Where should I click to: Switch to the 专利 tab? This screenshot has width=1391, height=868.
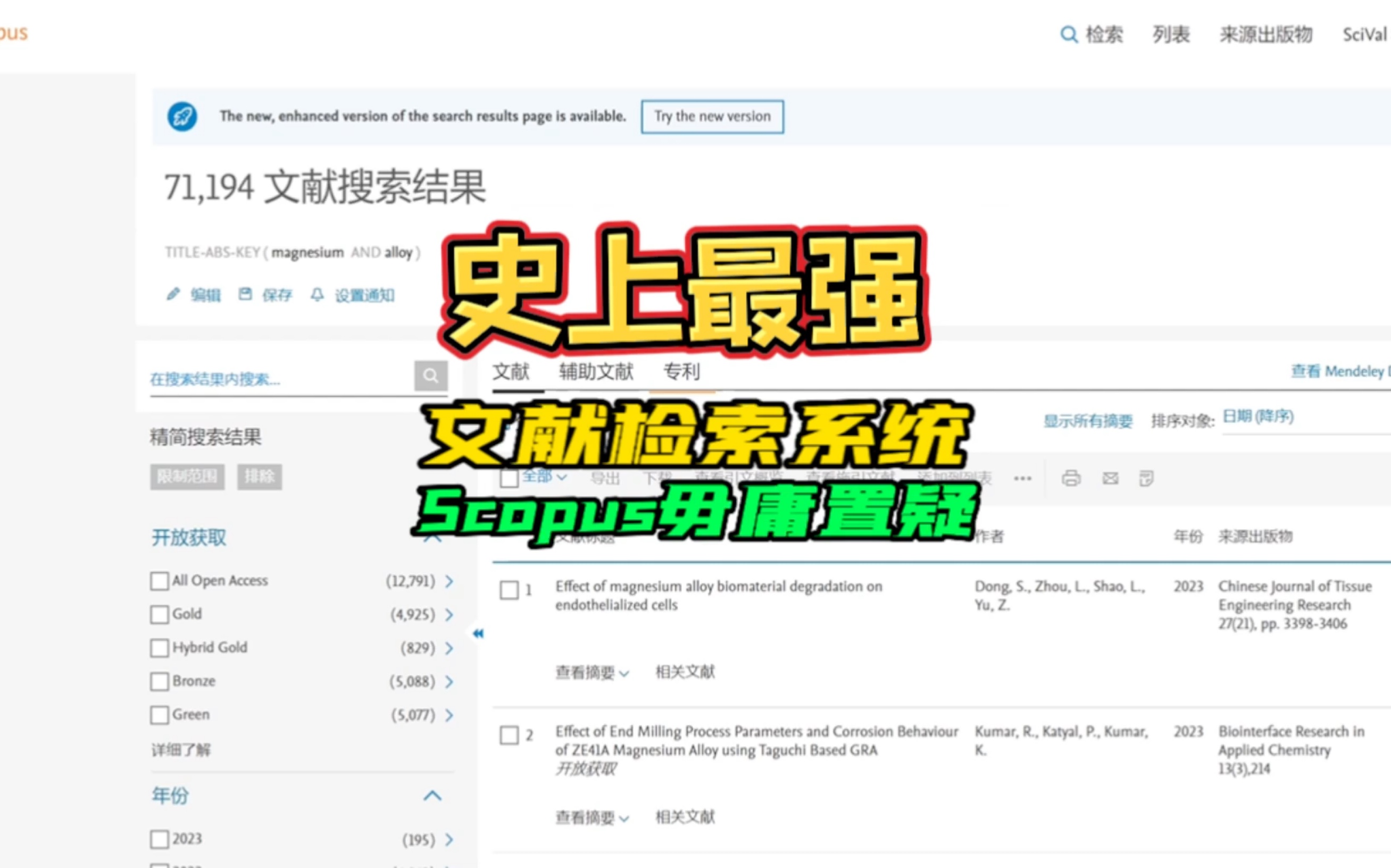pyautogui.click(x=681, y=372)
